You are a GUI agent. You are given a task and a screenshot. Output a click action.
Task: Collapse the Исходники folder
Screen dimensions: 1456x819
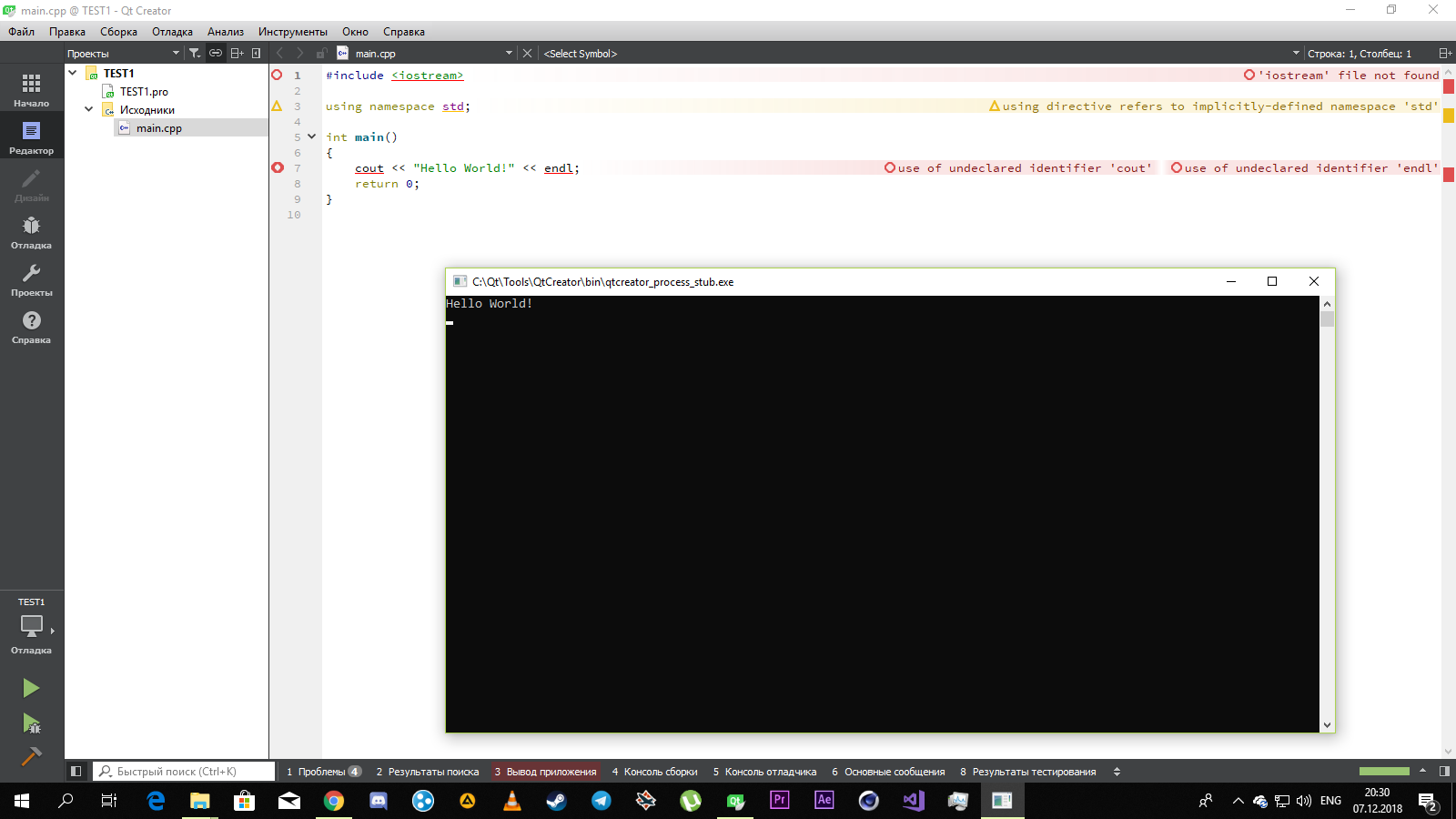coord(89,109)
